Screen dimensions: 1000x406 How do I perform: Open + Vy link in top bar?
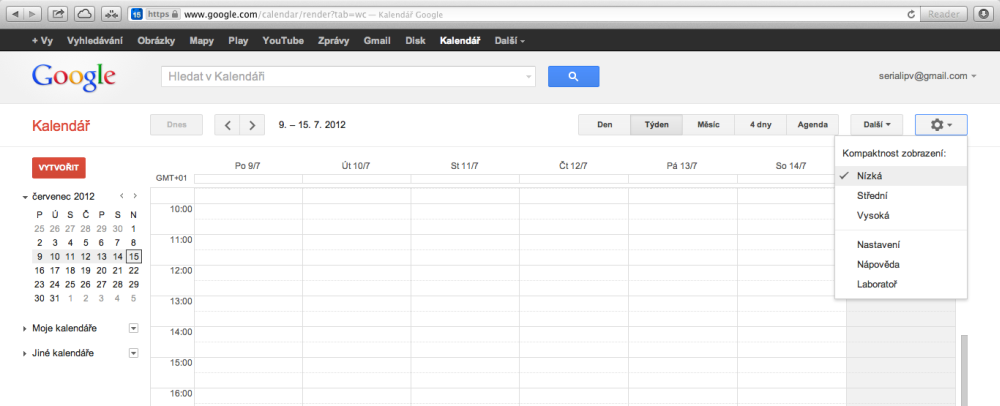coord(42,40)
